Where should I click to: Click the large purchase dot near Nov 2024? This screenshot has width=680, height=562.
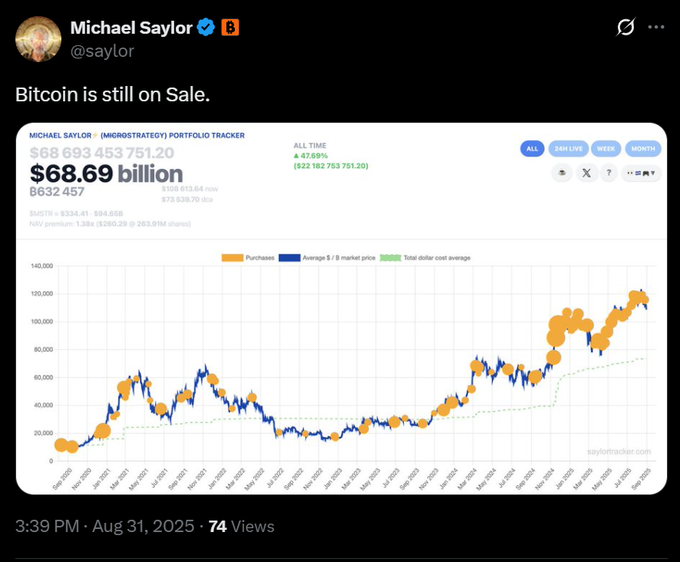[x=553, y=357]
